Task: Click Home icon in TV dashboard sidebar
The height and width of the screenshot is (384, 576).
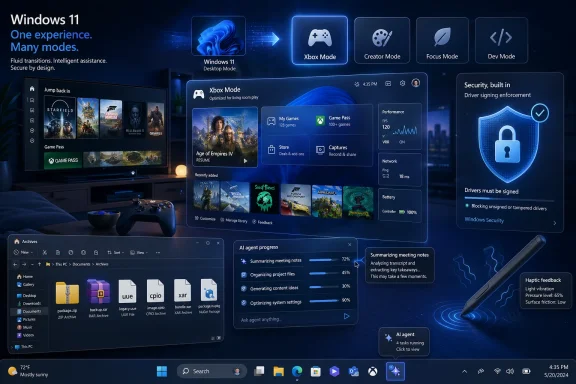Action: (x=32, y=89)
